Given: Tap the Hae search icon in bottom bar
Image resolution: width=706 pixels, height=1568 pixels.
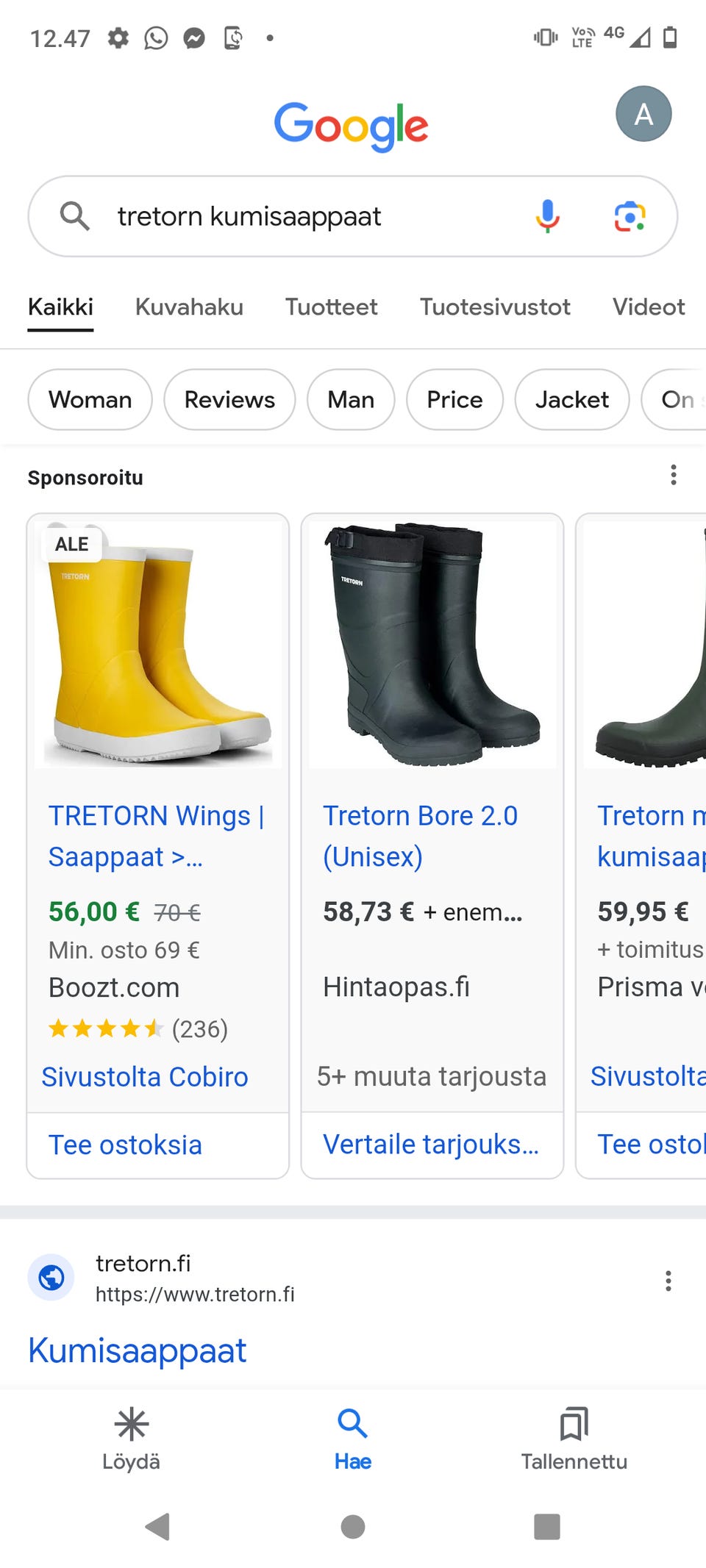Looking at the screenshot, I should point(353,1425).
